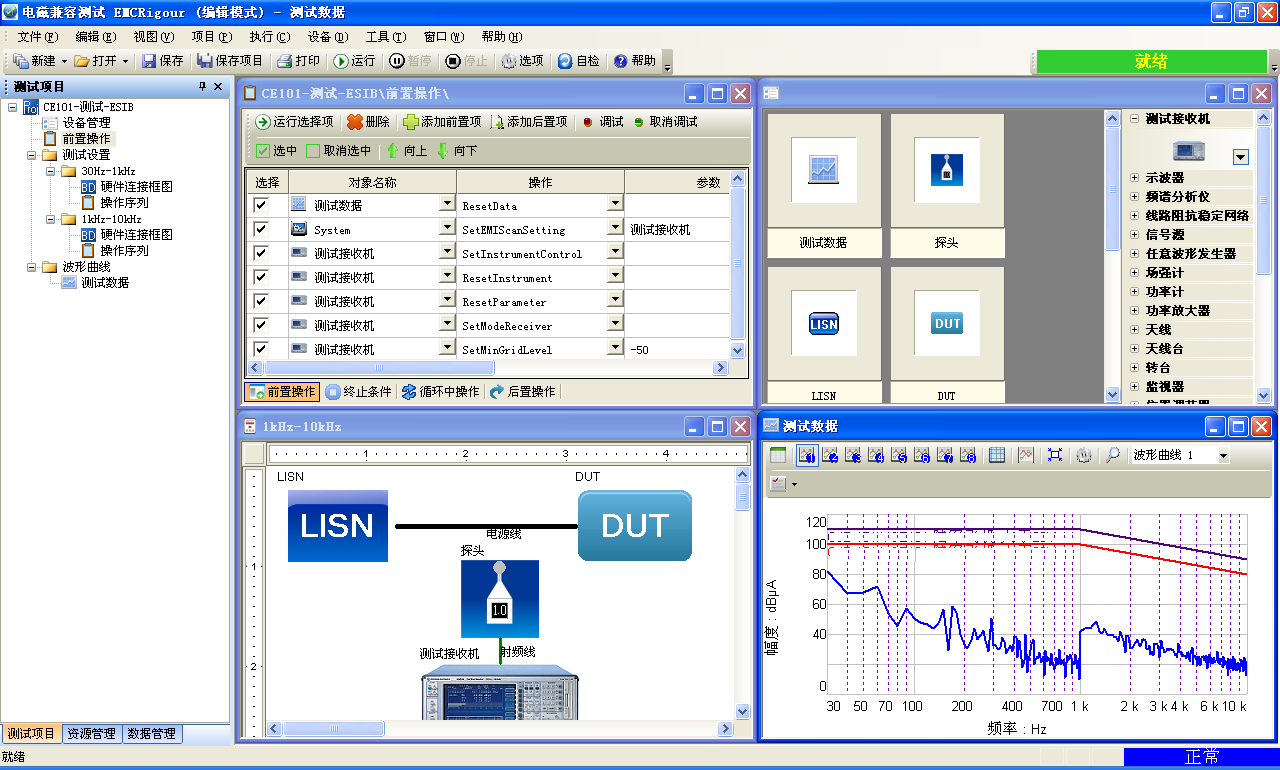Click the 保存 (Save) disk icon
Viewport: 1280px width, 770px height.
(x=149, y=61)
